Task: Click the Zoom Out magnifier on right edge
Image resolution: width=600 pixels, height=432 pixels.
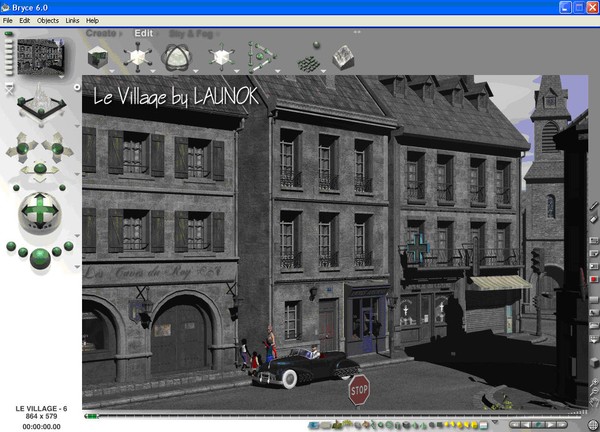Action: 593,391
